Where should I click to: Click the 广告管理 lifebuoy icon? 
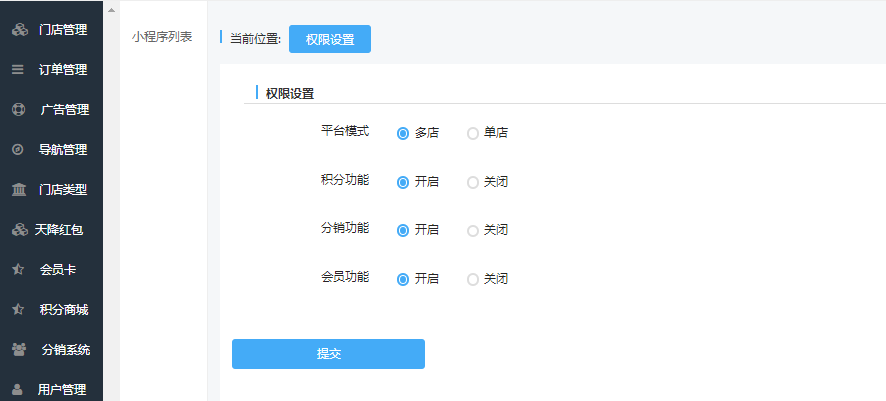point(19,110)
